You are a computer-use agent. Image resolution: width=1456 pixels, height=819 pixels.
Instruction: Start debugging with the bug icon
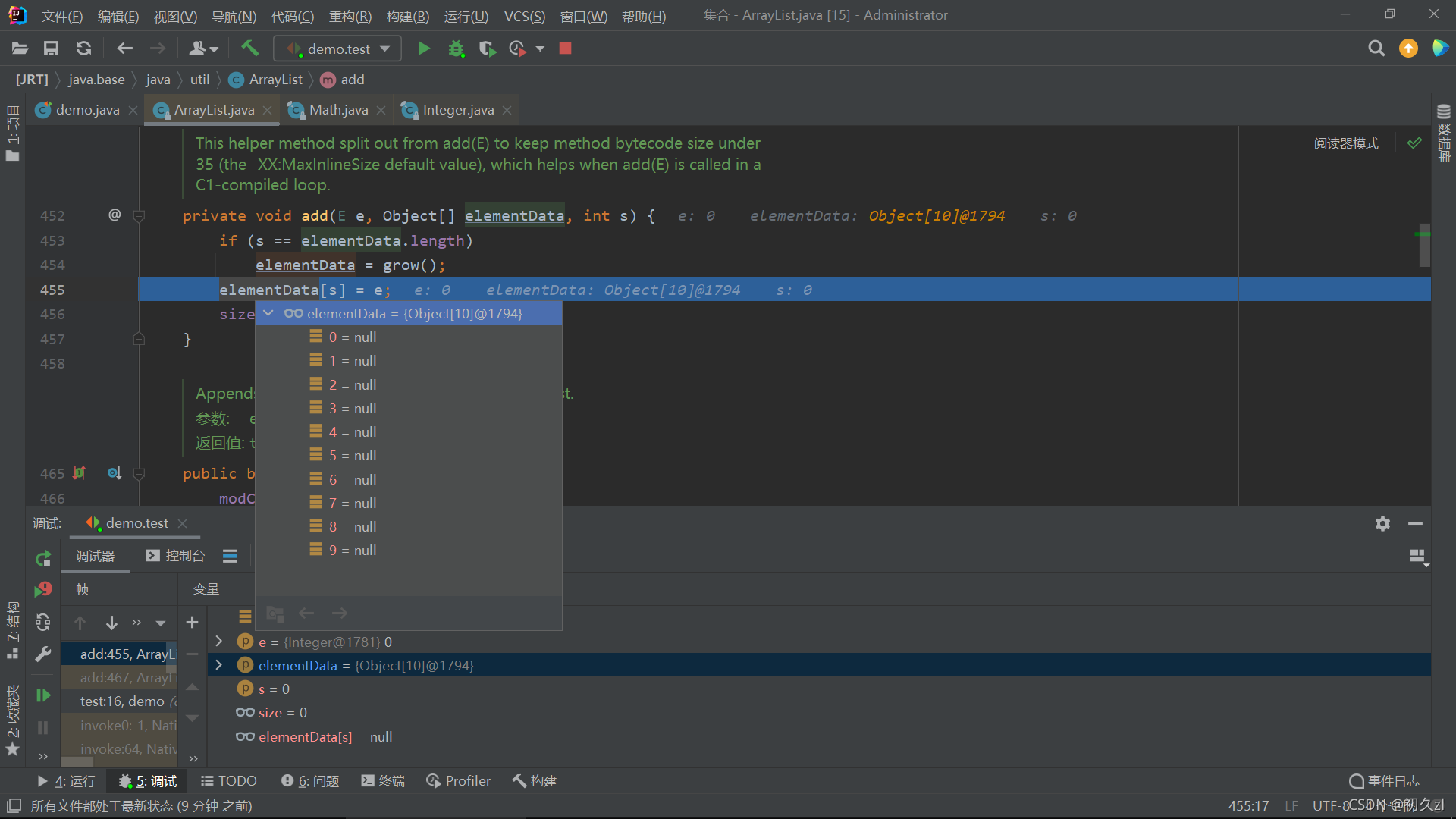coord(456,49)
